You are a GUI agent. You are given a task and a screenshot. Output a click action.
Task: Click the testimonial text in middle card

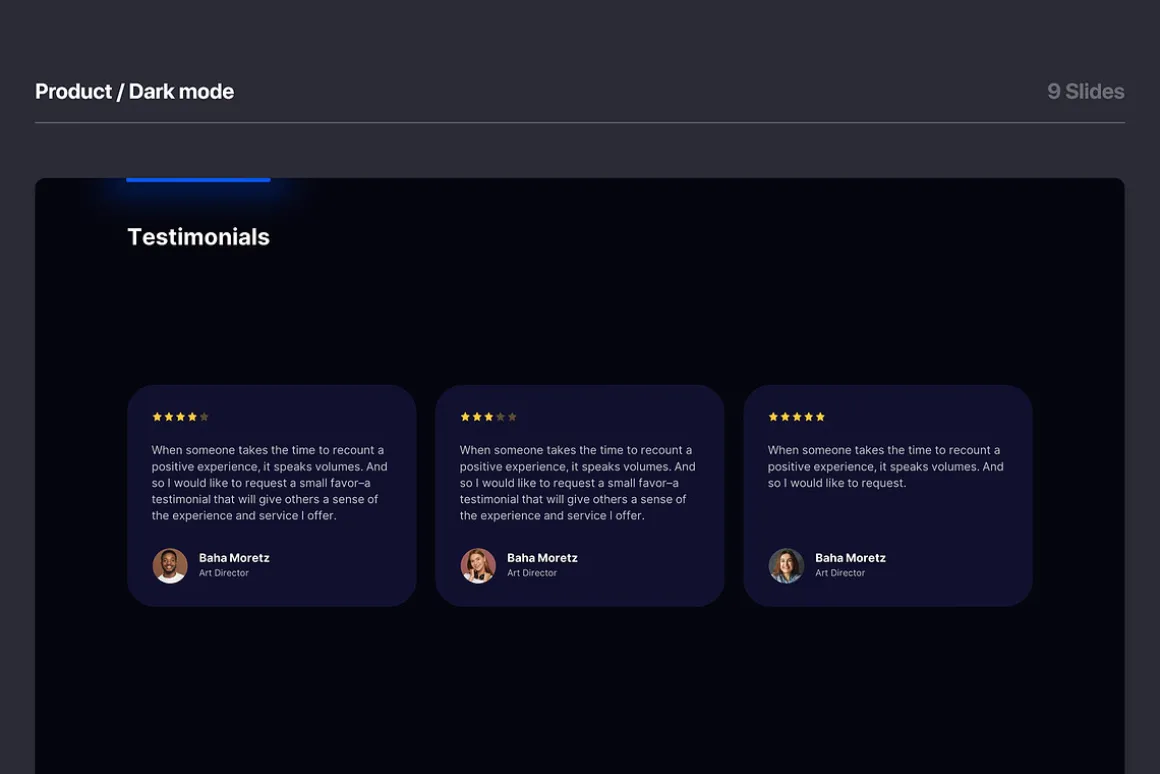pyautogui.click(x=578, y=482)
